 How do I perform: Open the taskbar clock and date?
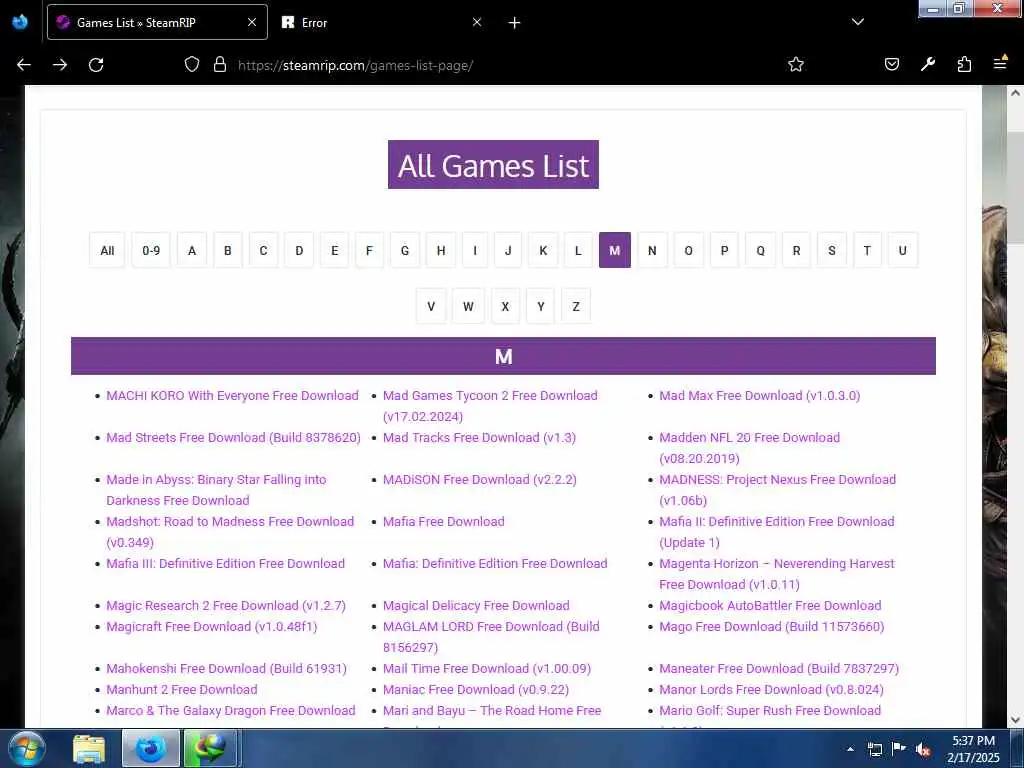[x=973, y=749]
